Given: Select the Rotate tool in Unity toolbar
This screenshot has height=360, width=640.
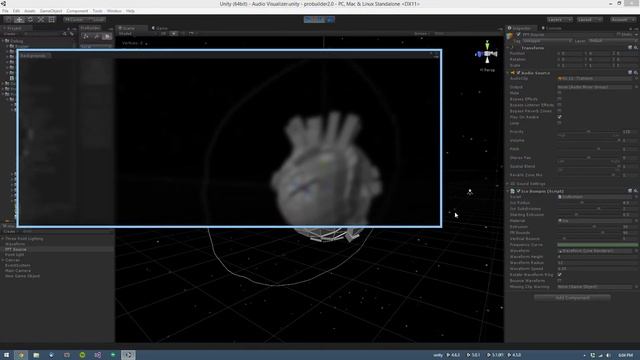Looking at the screenshot, I should pyautogui.click(x=30, y=20).
